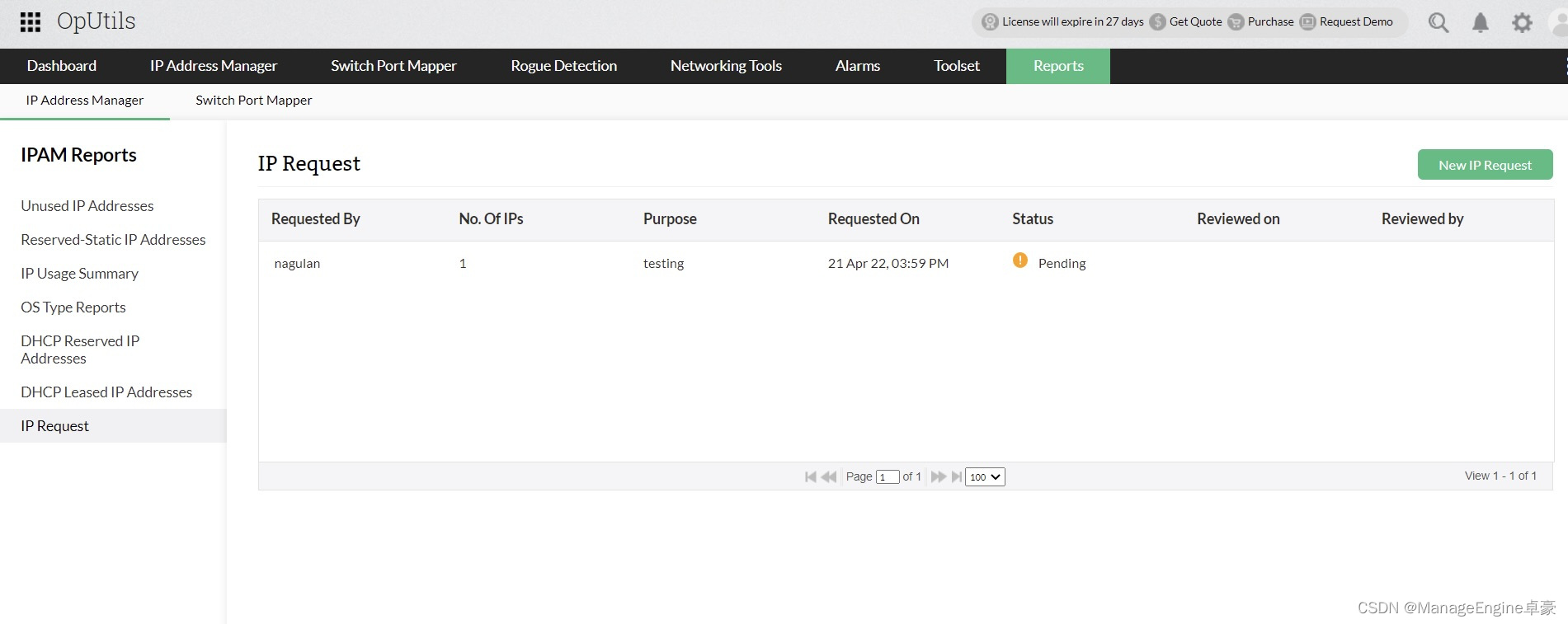Click the No. Of IPs value 1 for nagulan
This screenshot has height=624, width=1568.
click(x=463, y=264)
